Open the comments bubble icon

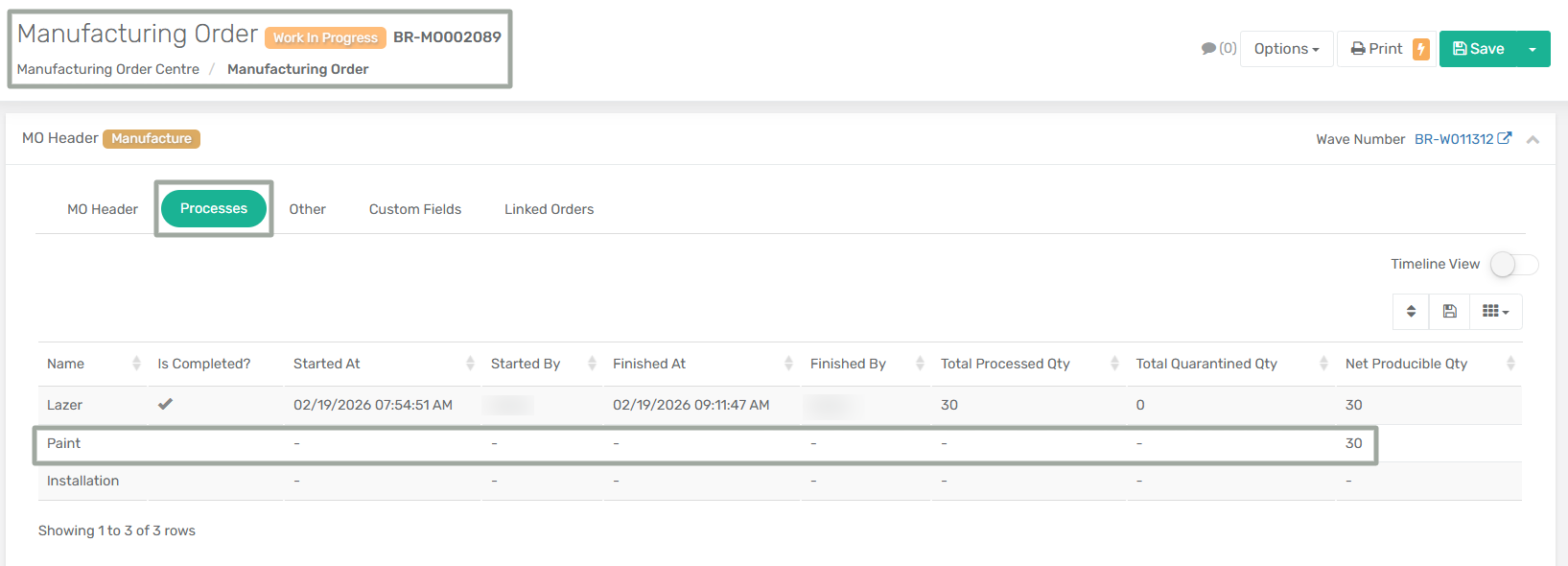click(1209, 49)
